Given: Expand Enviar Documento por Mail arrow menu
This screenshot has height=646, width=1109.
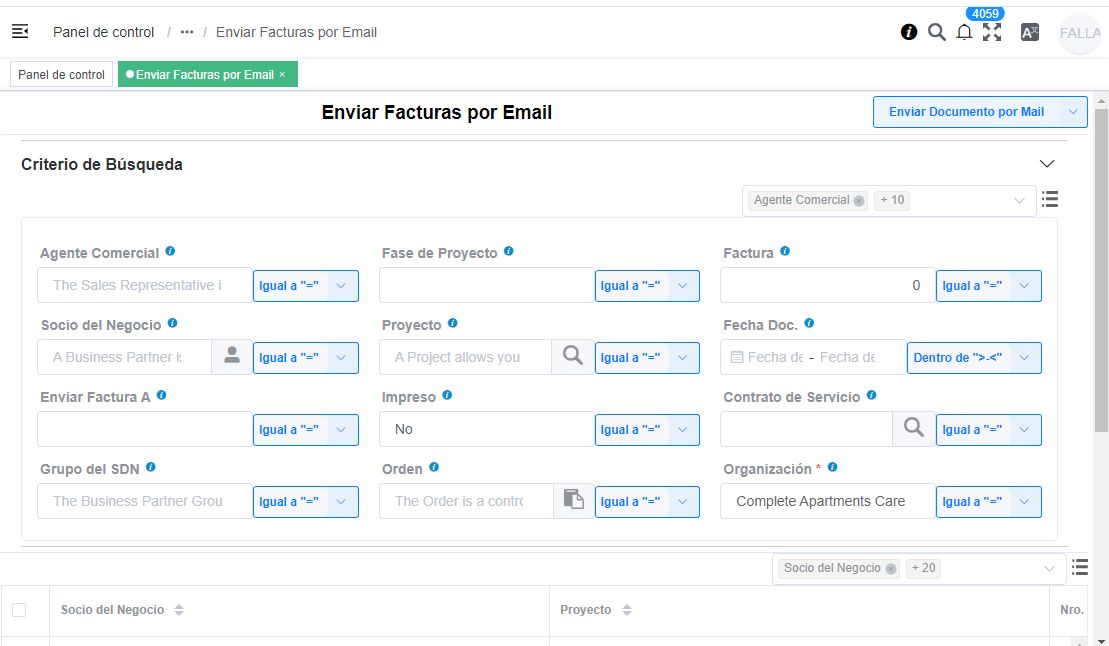Looking at the screenshot, I should pyautogui.click(x=1074, y=112).
